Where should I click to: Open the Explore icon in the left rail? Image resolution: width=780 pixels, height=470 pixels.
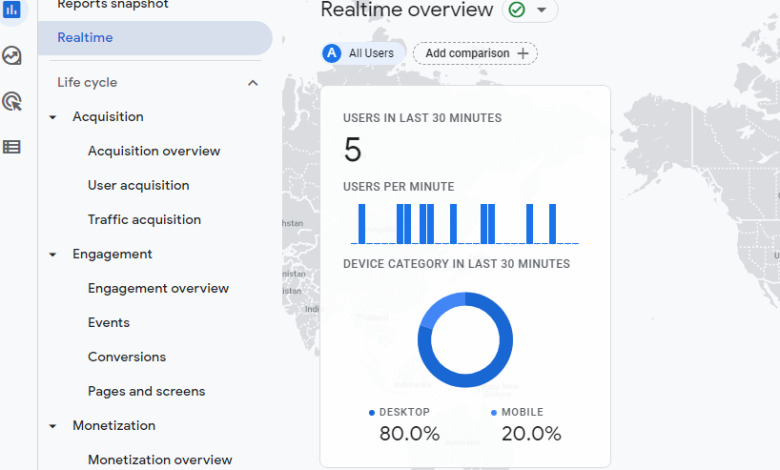pos(12,56)
